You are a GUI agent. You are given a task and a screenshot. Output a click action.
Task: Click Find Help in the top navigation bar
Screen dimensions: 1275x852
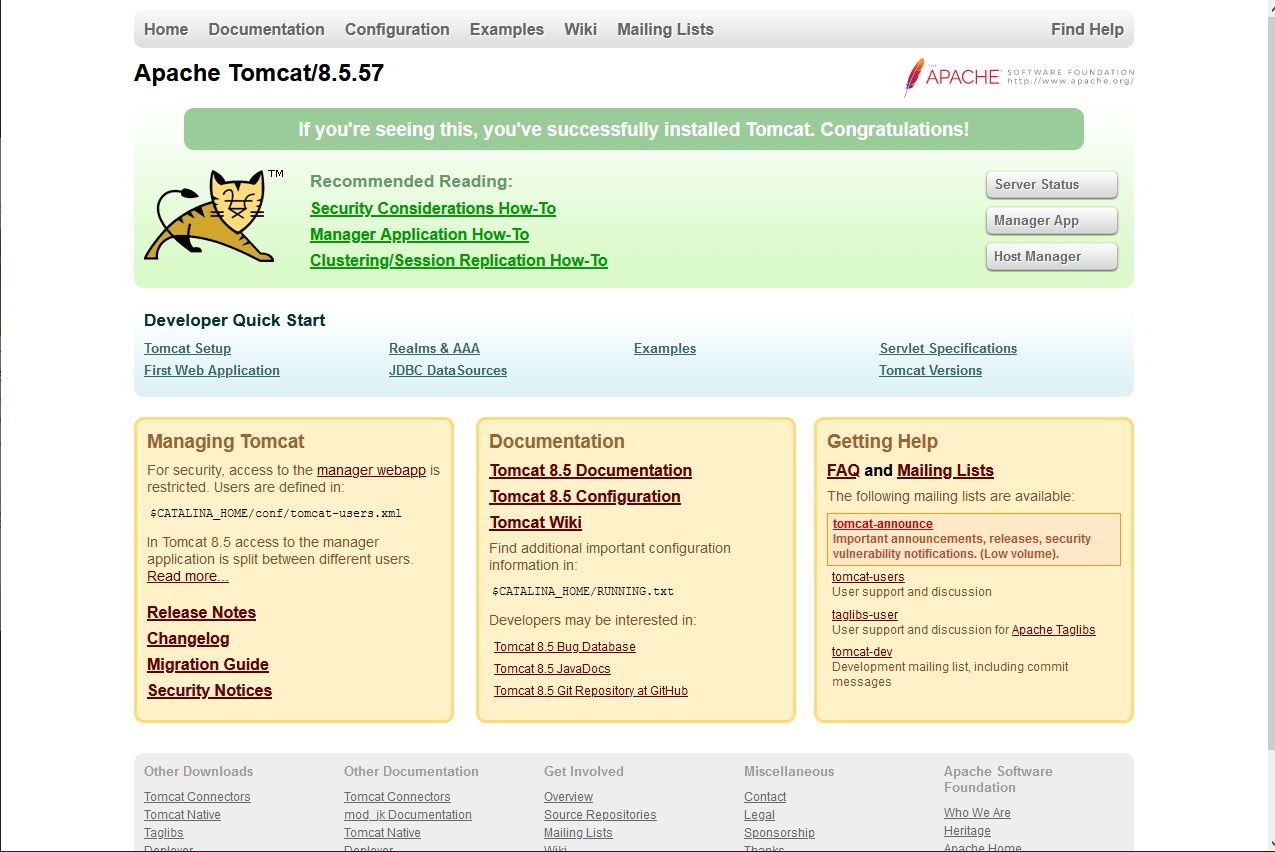(1087, 29)
